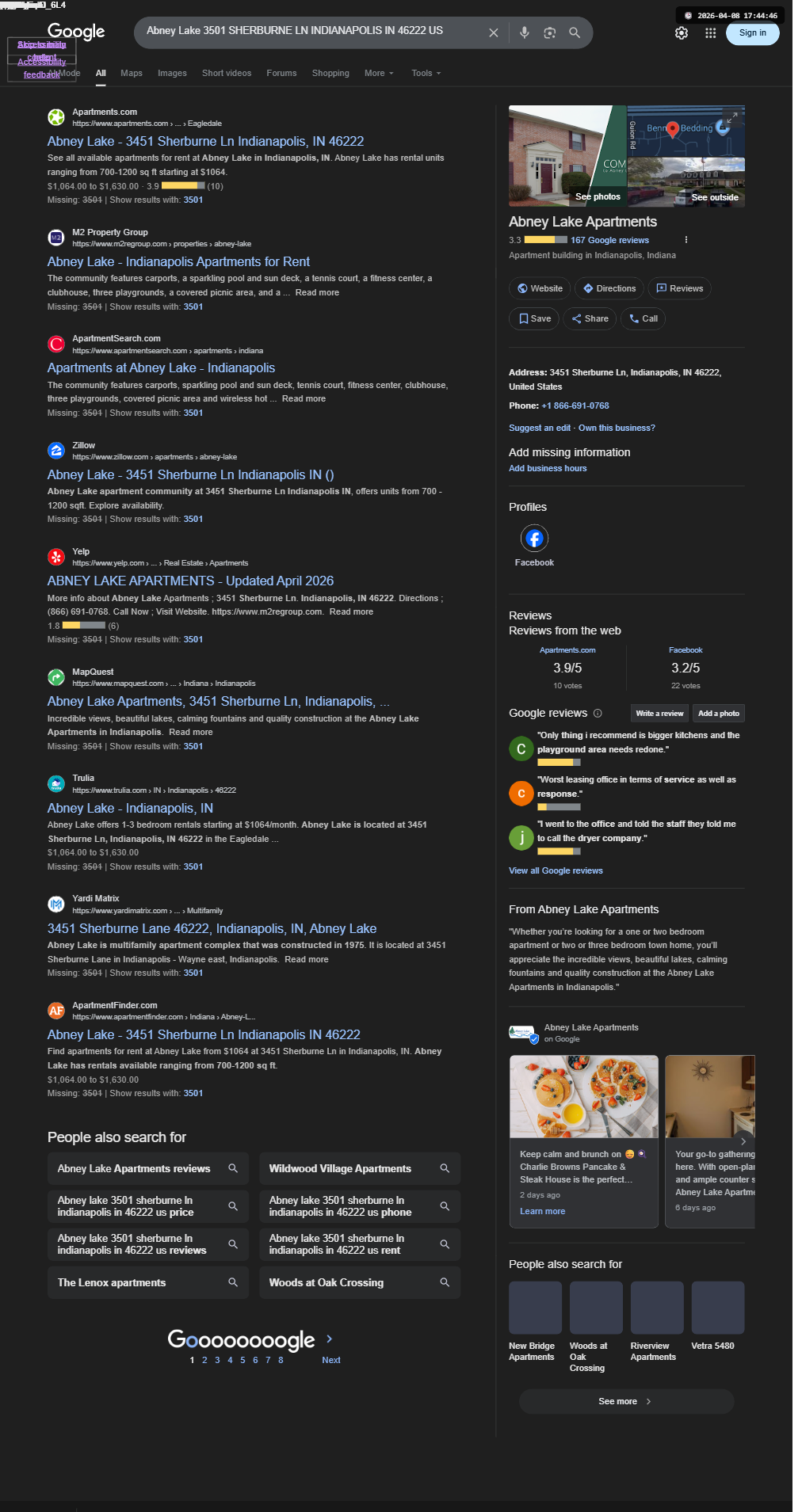Open the Tools dropdown
The height and width of the screenshot is (1512, 802).
[x=426, y=73]
